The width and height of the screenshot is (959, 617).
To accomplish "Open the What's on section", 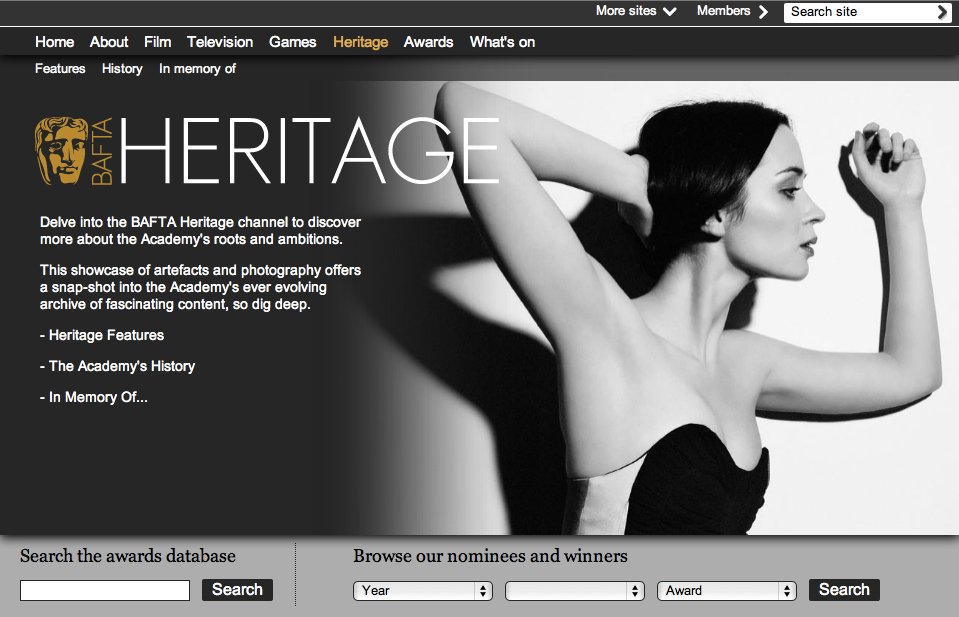I will [x=502, y=42].
